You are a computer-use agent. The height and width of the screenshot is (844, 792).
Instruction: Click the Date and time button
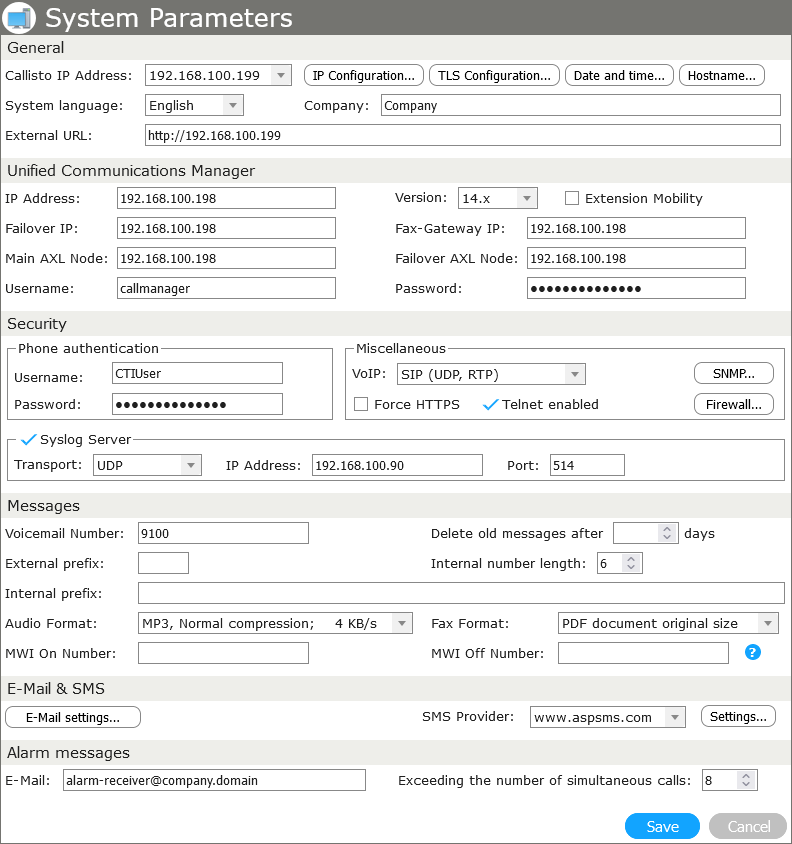click(x=619, y=75)
